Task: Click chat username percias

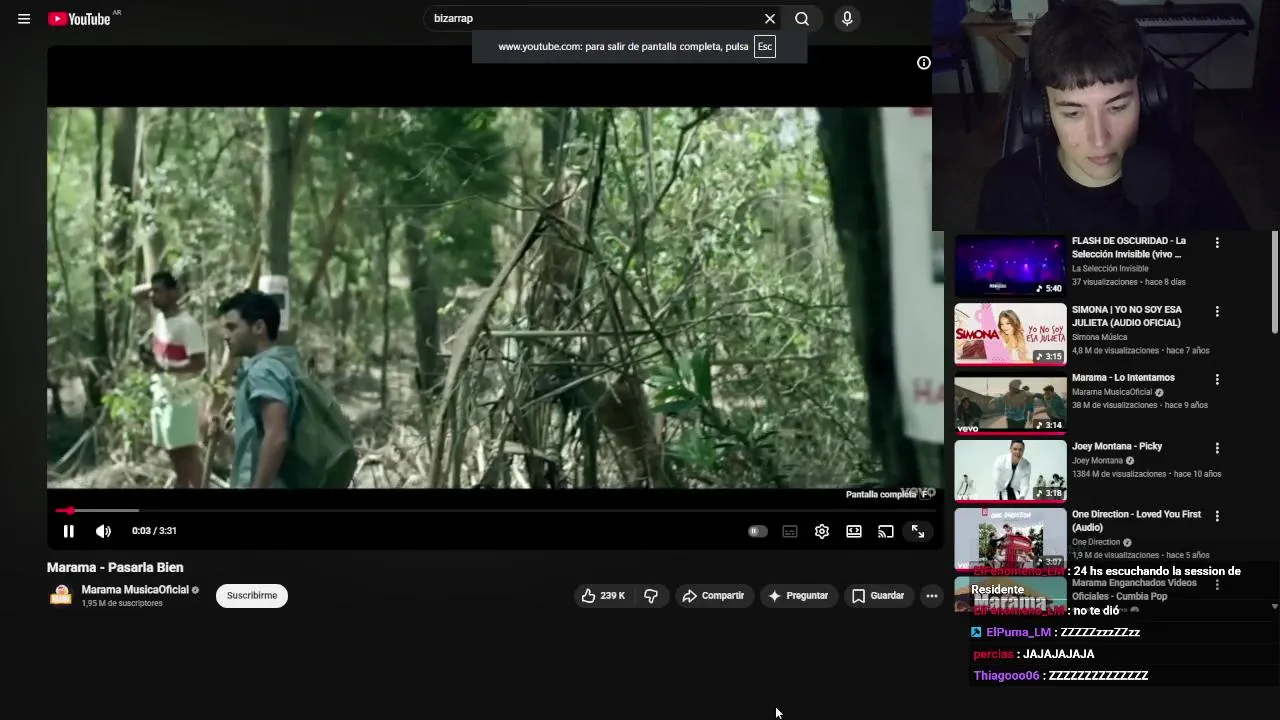Action: pos(993,654)
